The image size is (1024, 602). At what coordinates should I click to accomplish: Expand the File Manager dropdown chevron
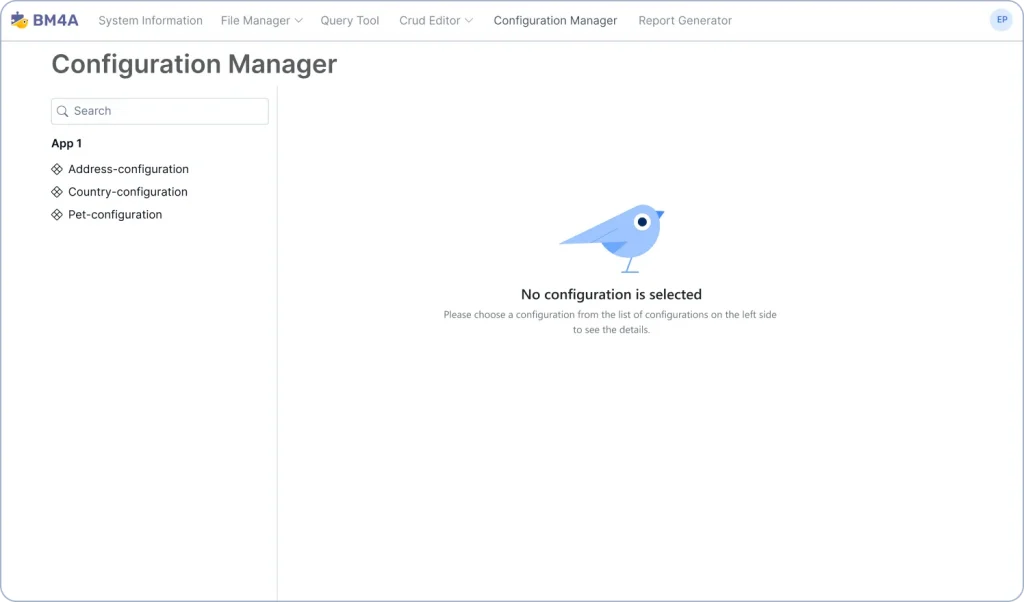pyautogui.click(x=298, y=21)
